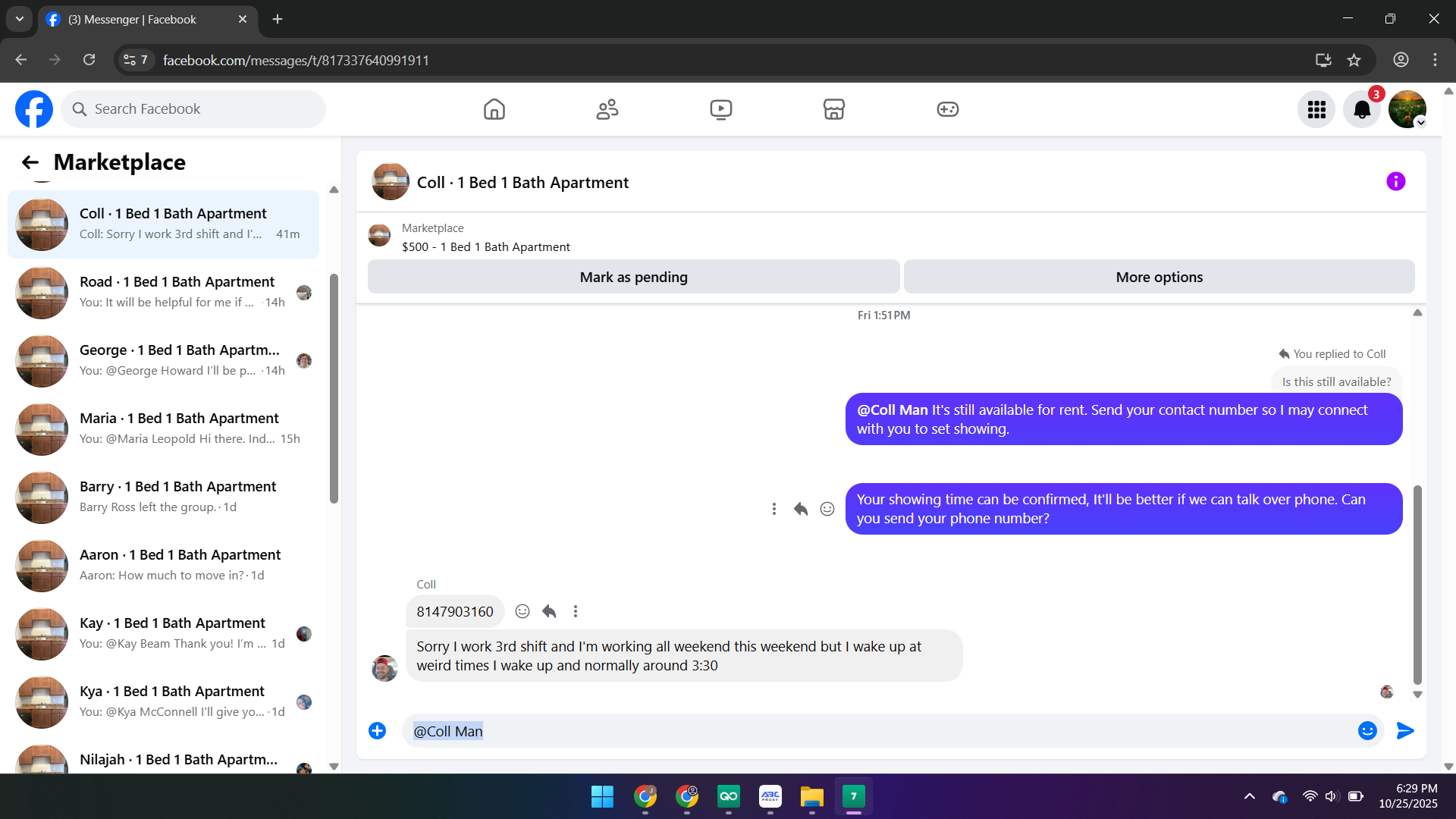Open the Friends icon in top navigation
1456x819 pixels.
coord(607,109)
